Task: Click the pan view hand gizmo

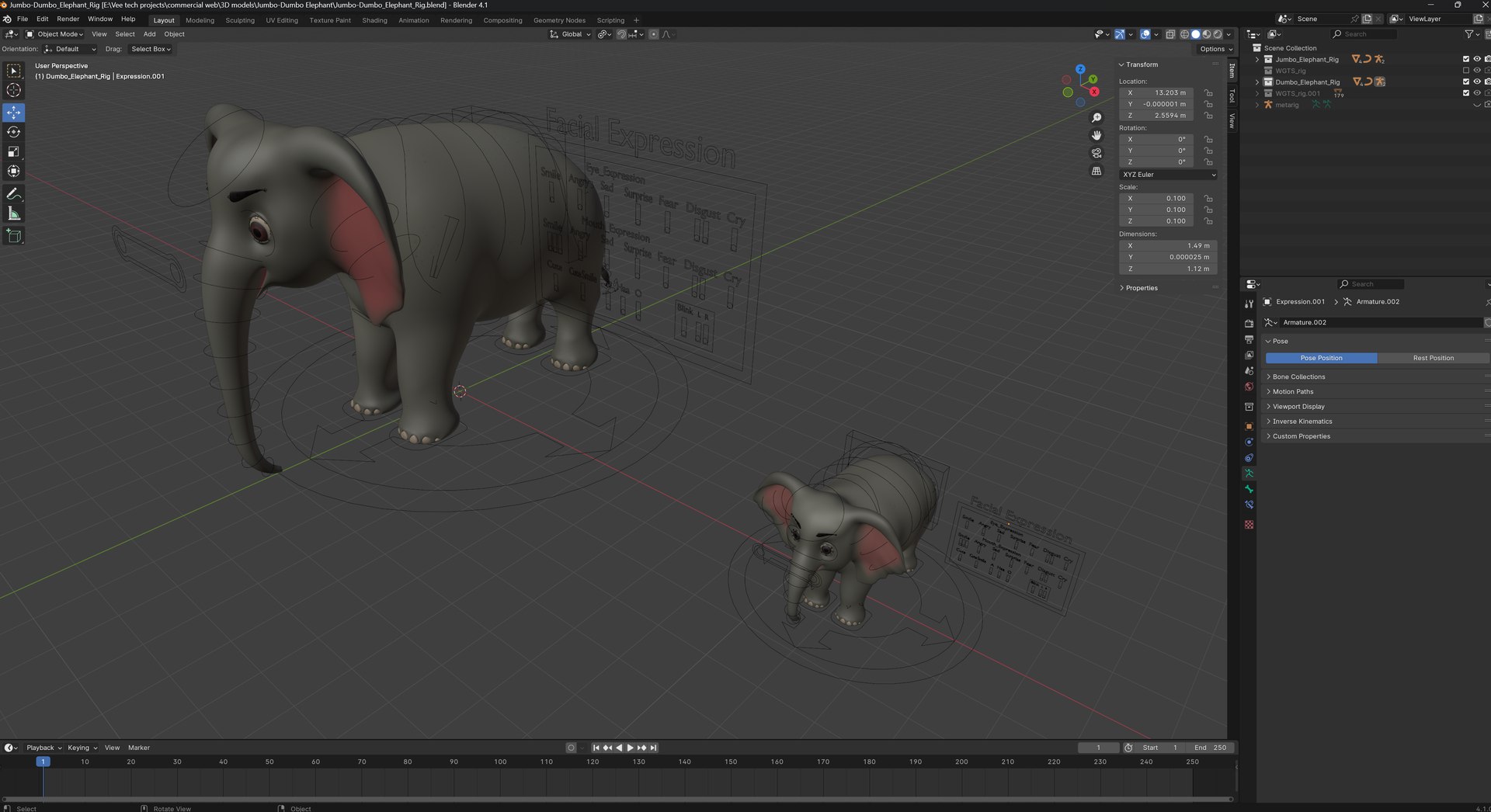Action: point(1097,135)
